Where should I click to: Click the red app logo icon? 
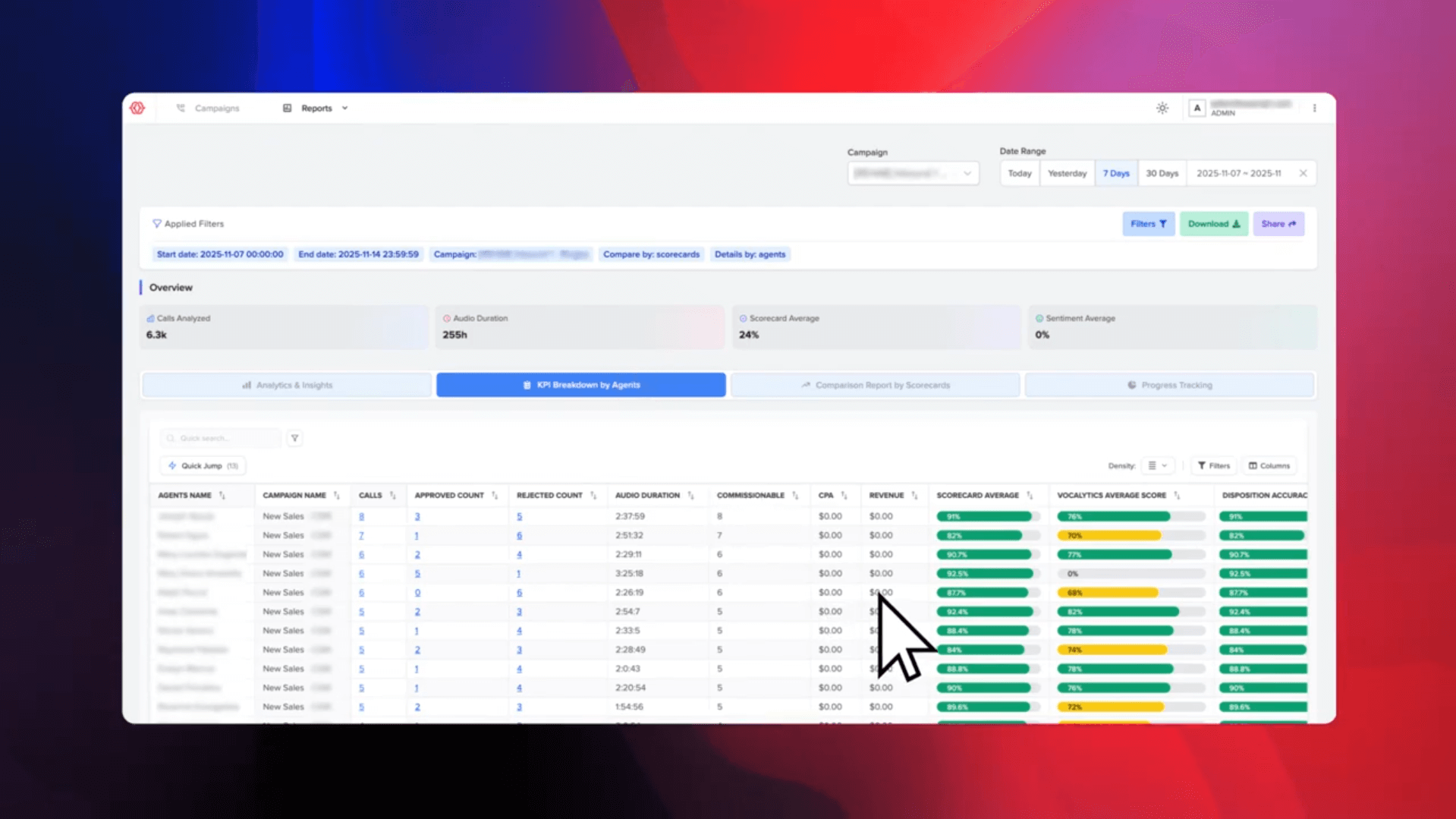137,108
